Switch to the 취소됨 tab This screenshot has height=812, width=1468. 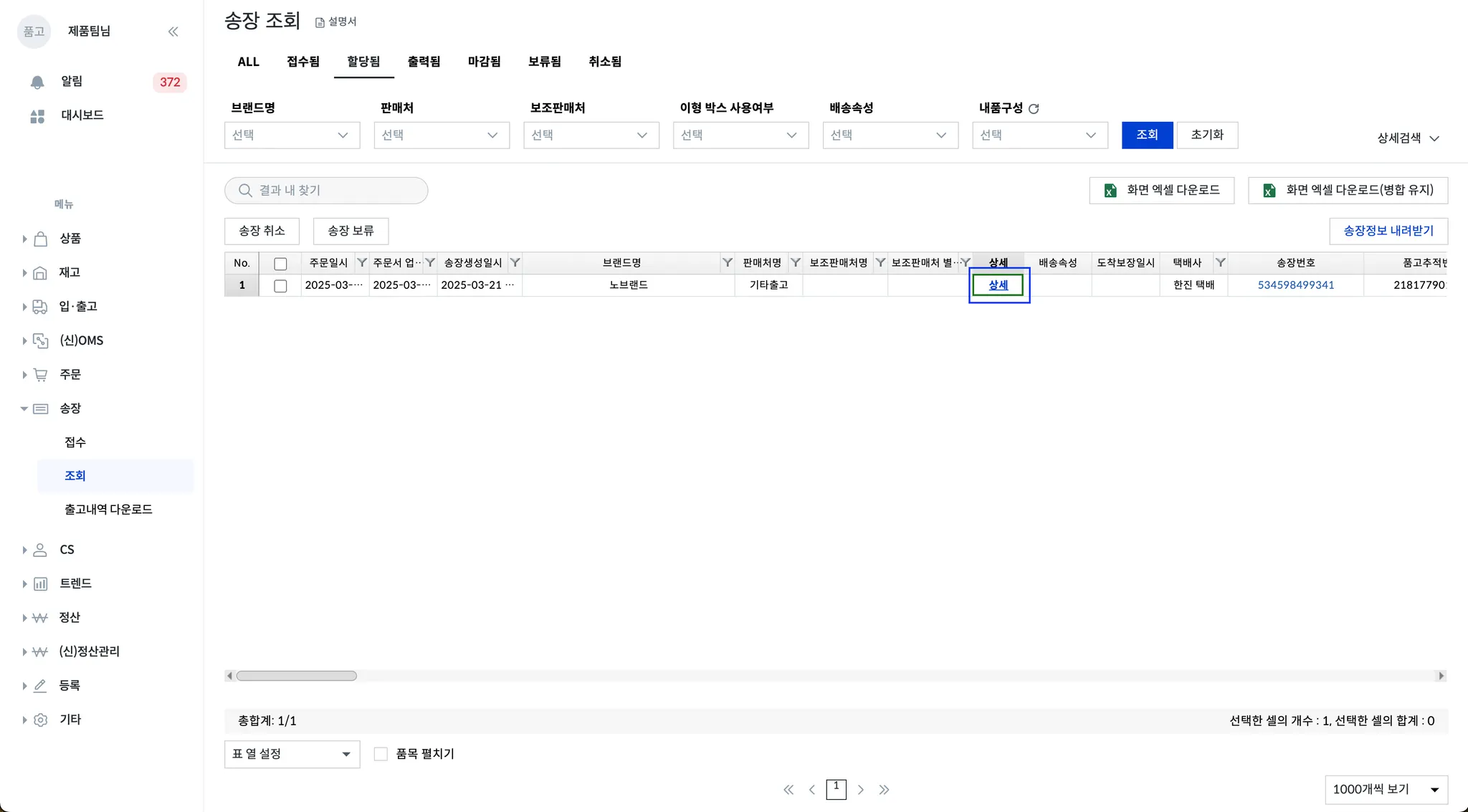point(604,62)
